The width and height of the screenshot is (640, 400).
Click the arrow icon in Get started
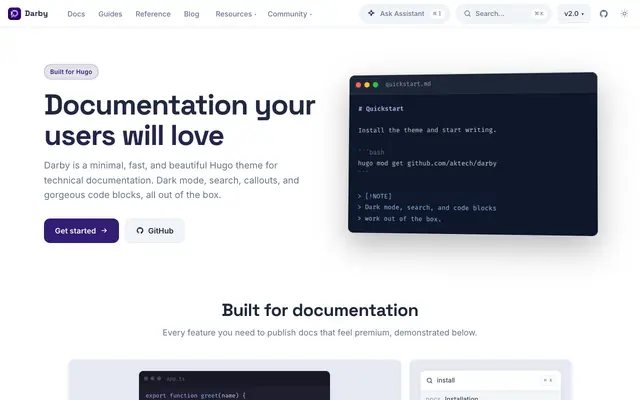(104, 231)
